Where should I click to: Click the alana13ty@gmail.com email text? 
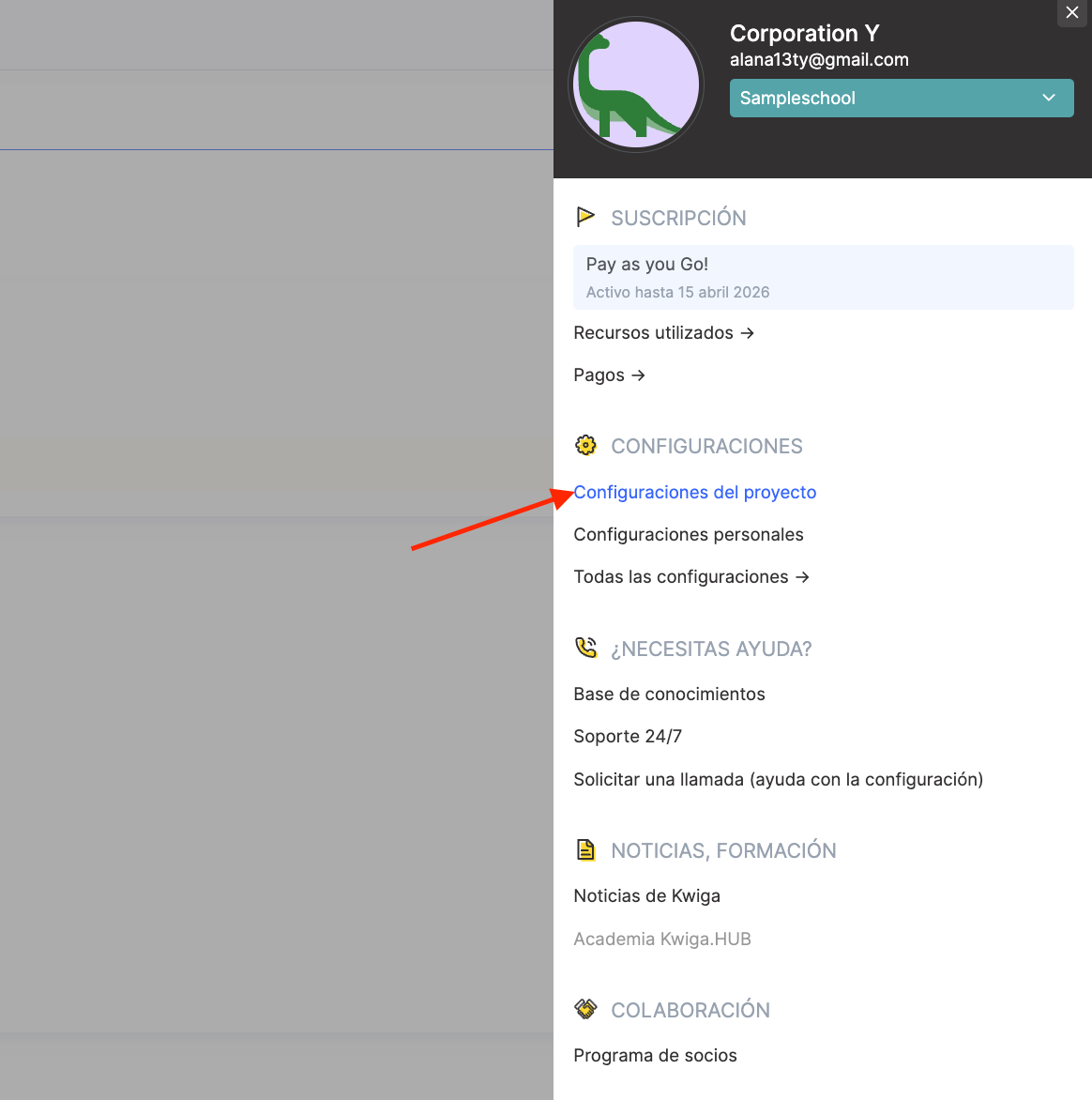[819, 60]
